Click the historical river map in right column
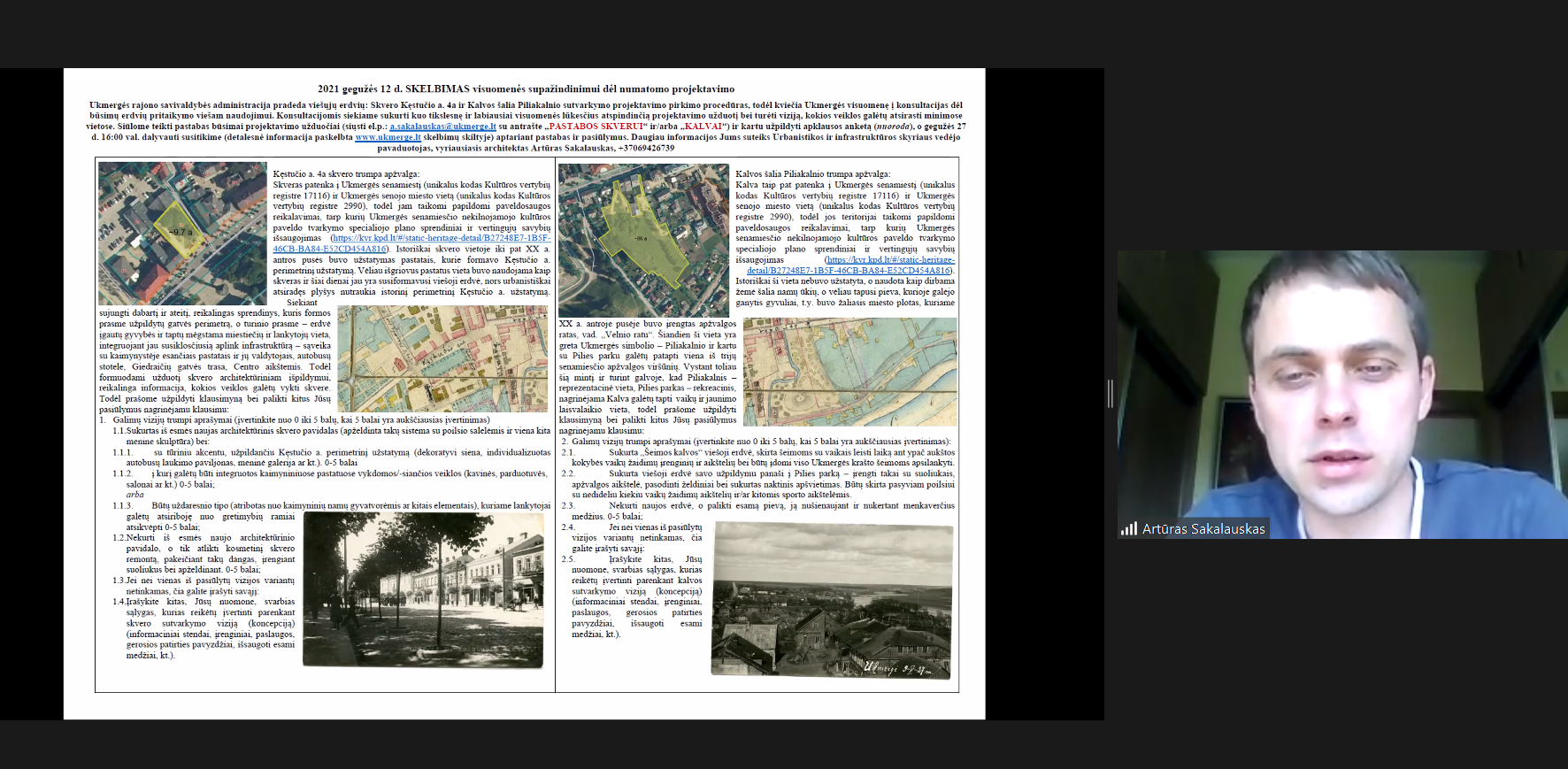The height and width of the screenshot is (769, 1568). (849, 372)
